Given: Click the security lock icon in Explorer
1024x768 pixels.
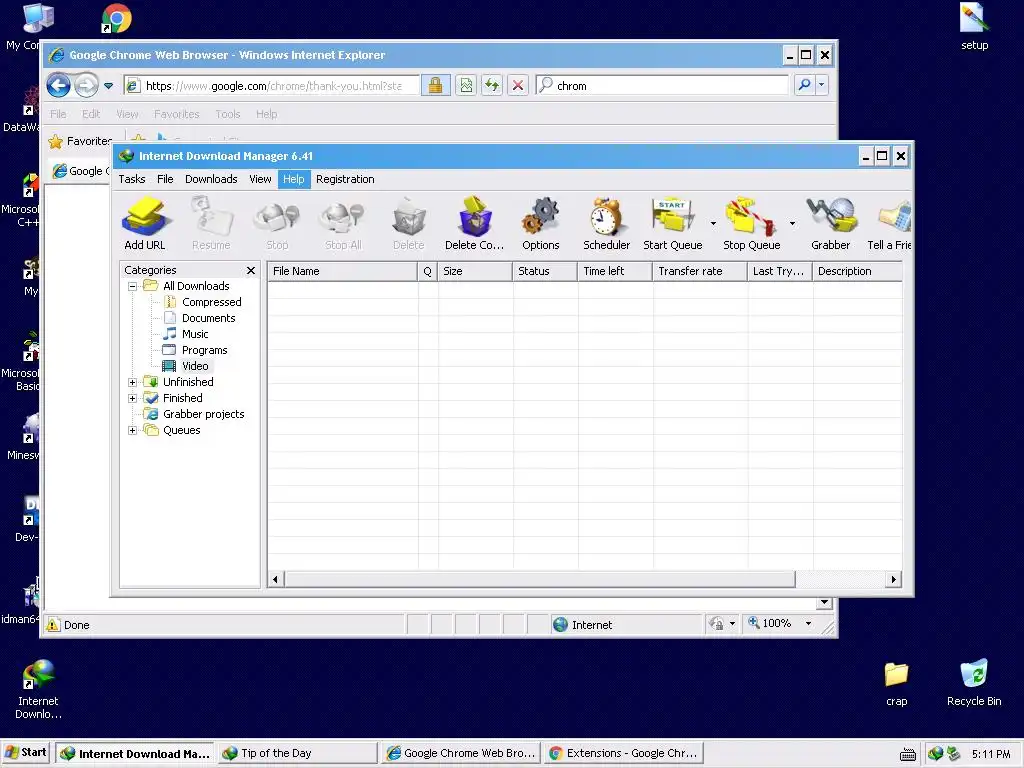Looking at the screenshot, I should (436, 86).
